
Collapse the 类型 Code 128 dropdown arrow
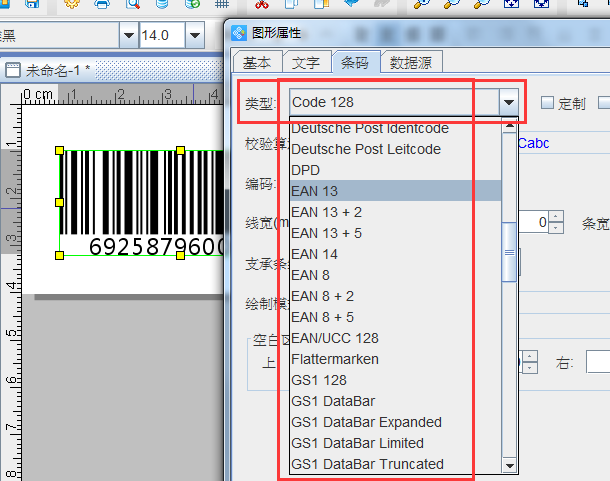pos(510,102)
